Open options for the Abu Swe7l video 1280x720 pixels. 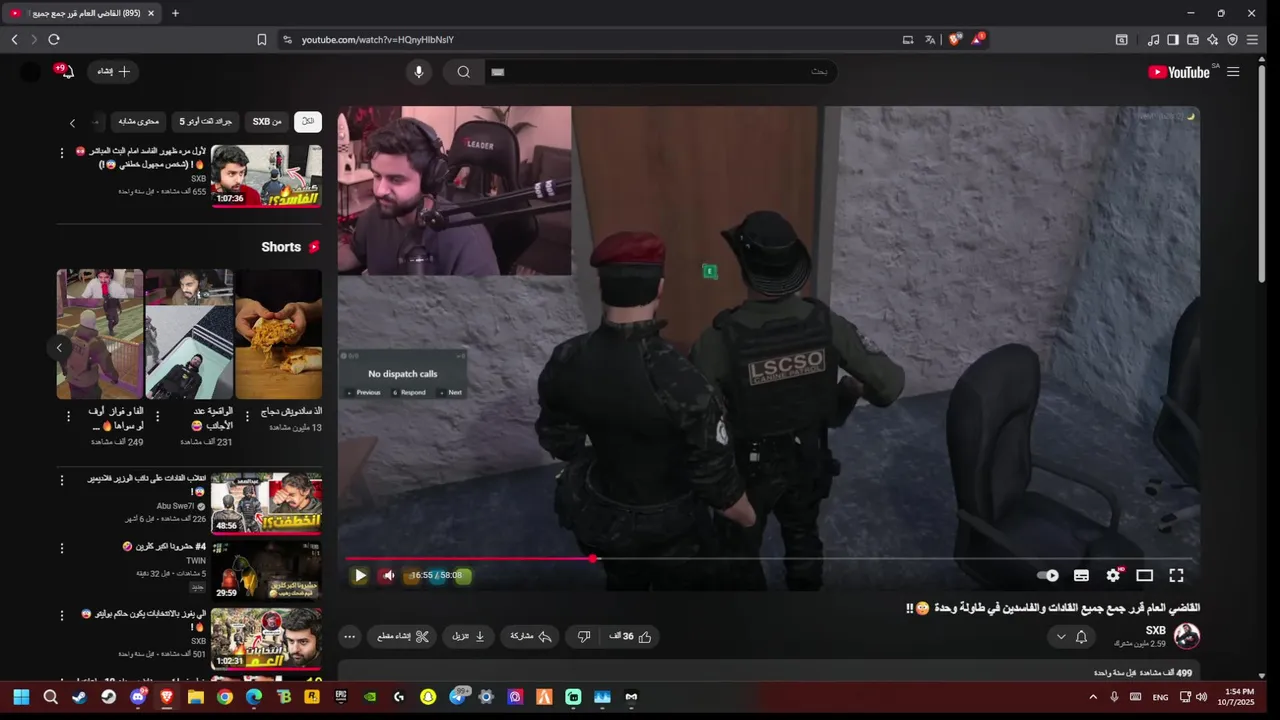tap(63, 480)
